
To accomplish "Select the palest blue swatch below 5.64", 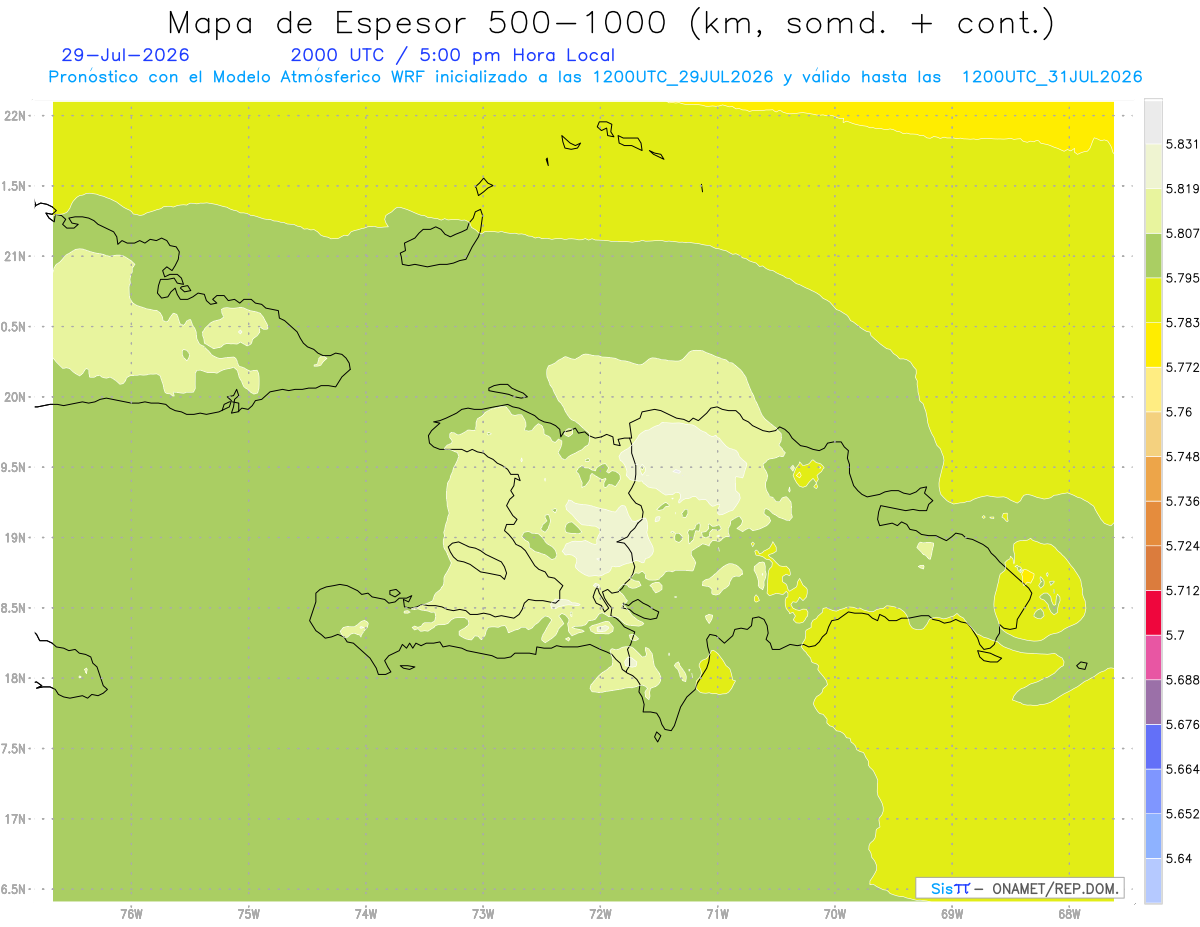I will (x=1153, y=880).
